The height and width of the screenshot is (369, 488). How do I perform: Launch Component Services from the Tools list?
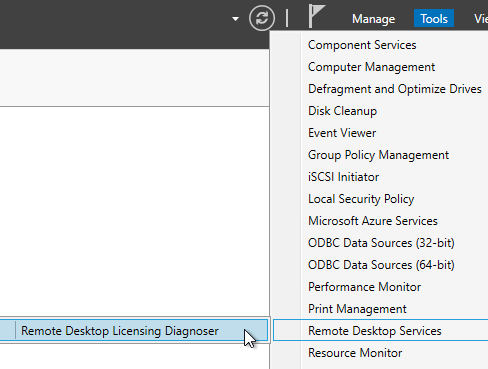tap(362, 45)
